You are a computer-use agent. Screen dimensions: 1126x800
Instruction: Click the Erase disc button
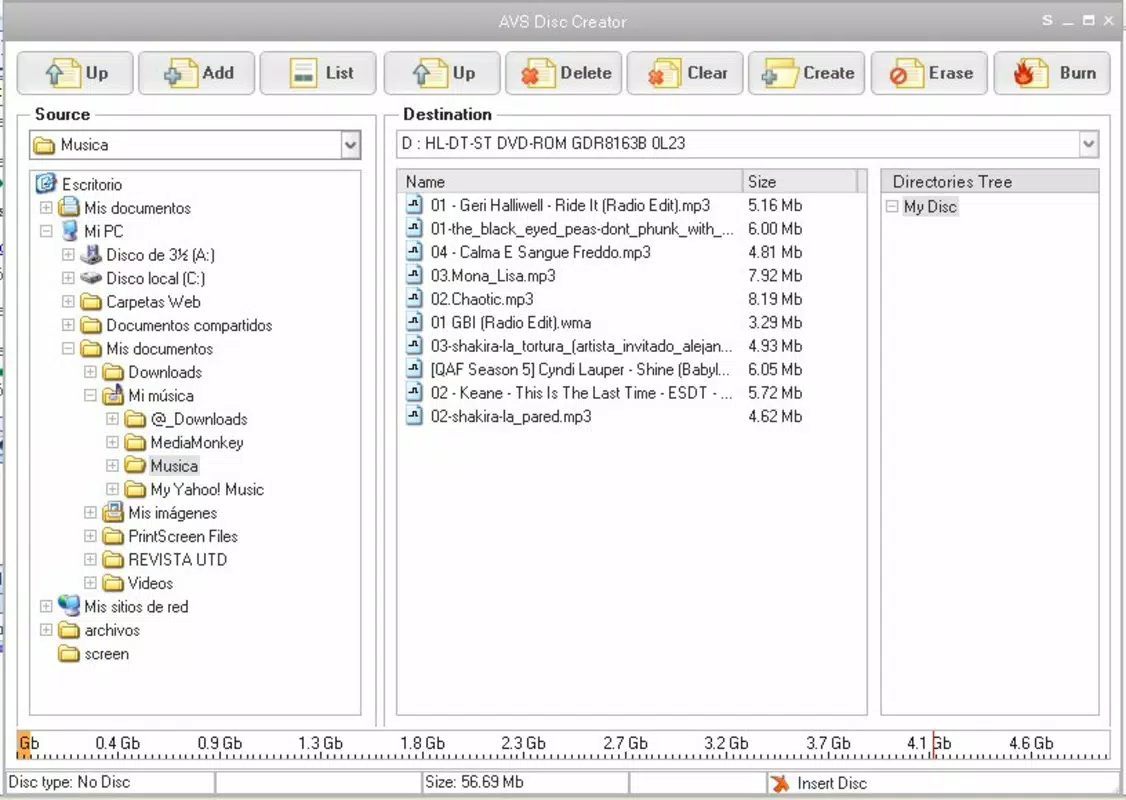(x=929, y=73)
